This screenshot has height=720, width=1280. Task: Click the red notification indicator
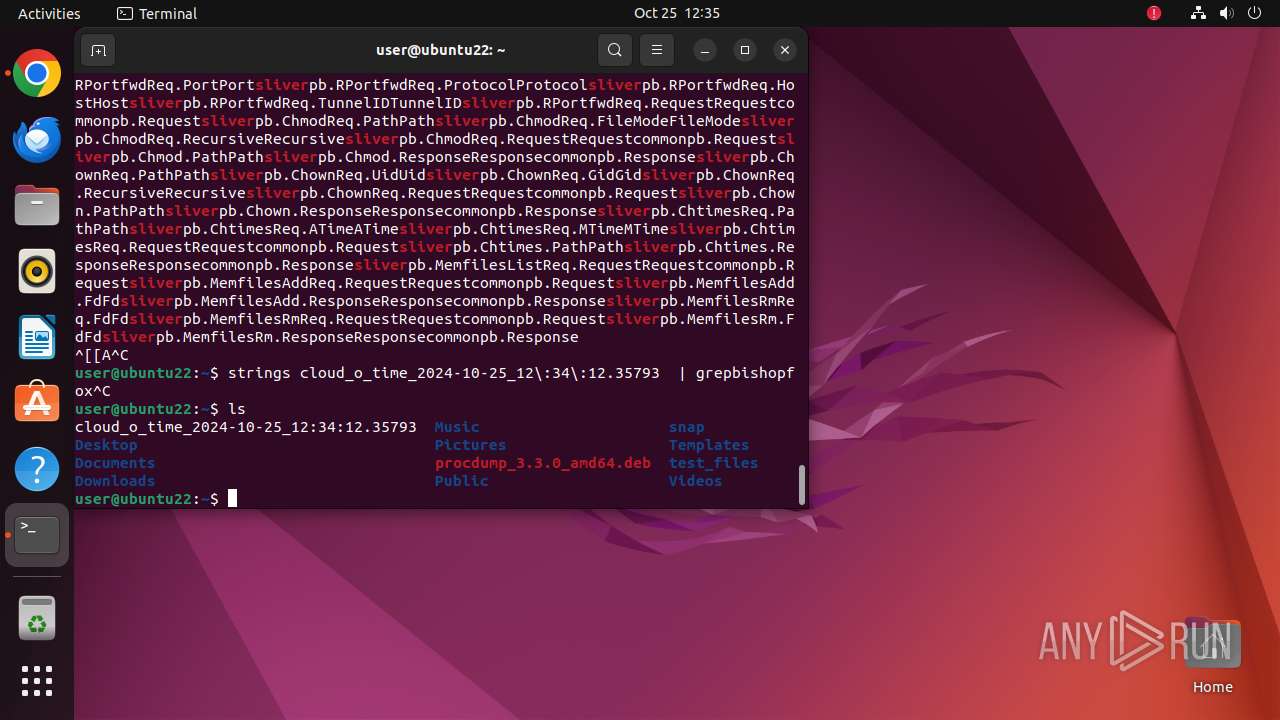click(1154, 13)
